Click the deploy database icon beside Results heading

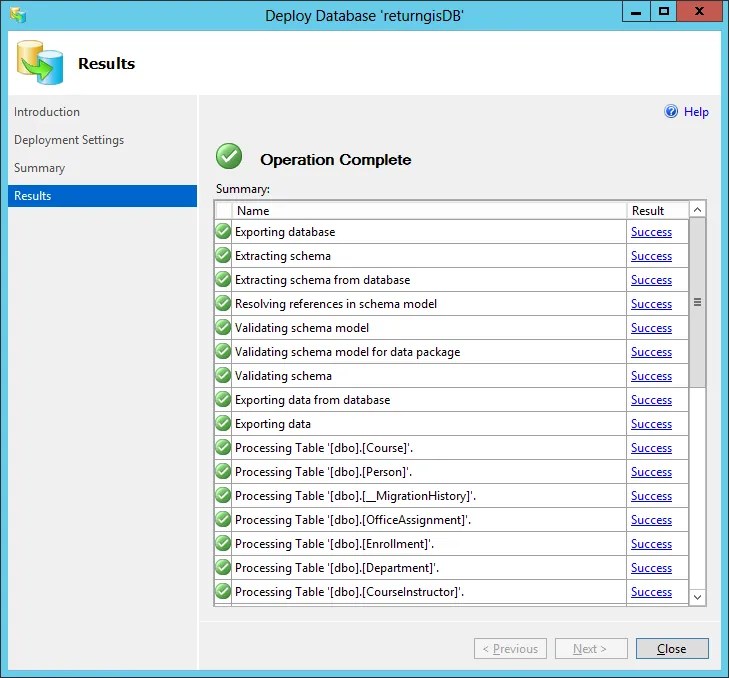40,63
